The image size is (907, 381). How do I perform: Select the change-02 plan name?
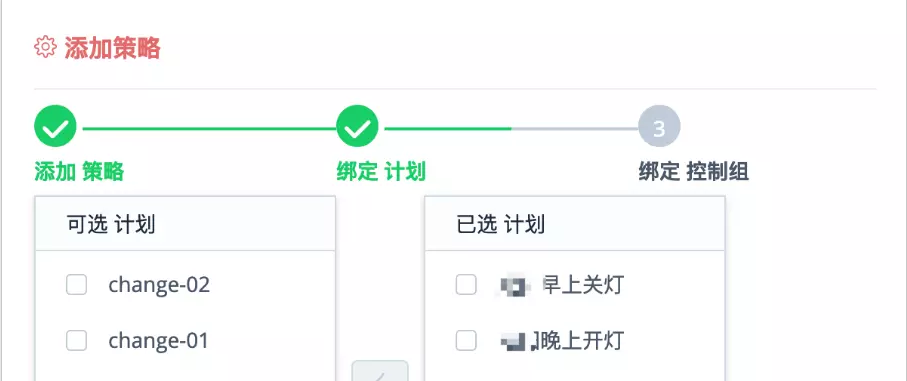[x=159, y=284]
